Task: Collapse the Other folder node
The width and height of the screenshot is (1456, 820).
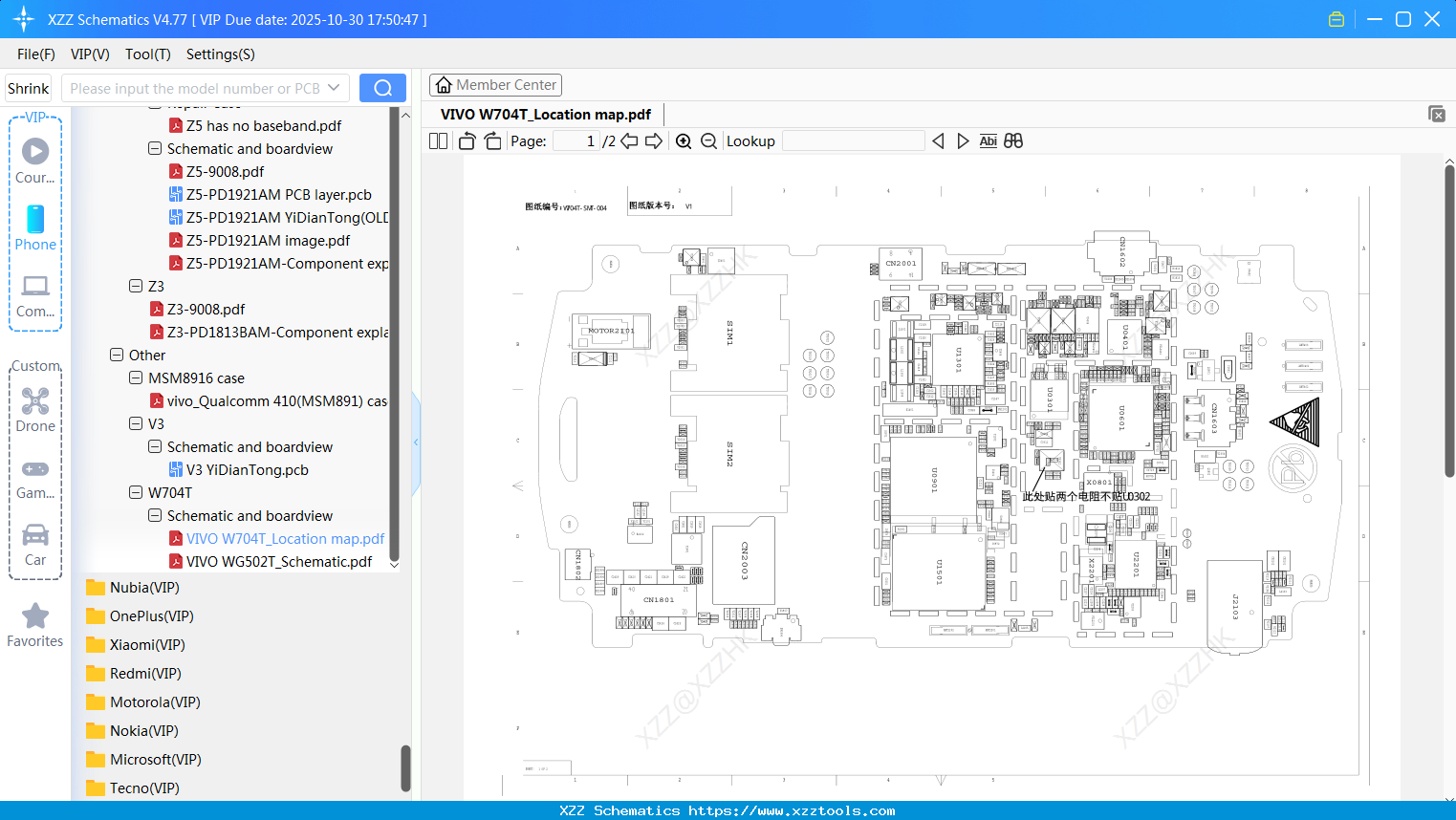Action: click(x=115, y=355)
